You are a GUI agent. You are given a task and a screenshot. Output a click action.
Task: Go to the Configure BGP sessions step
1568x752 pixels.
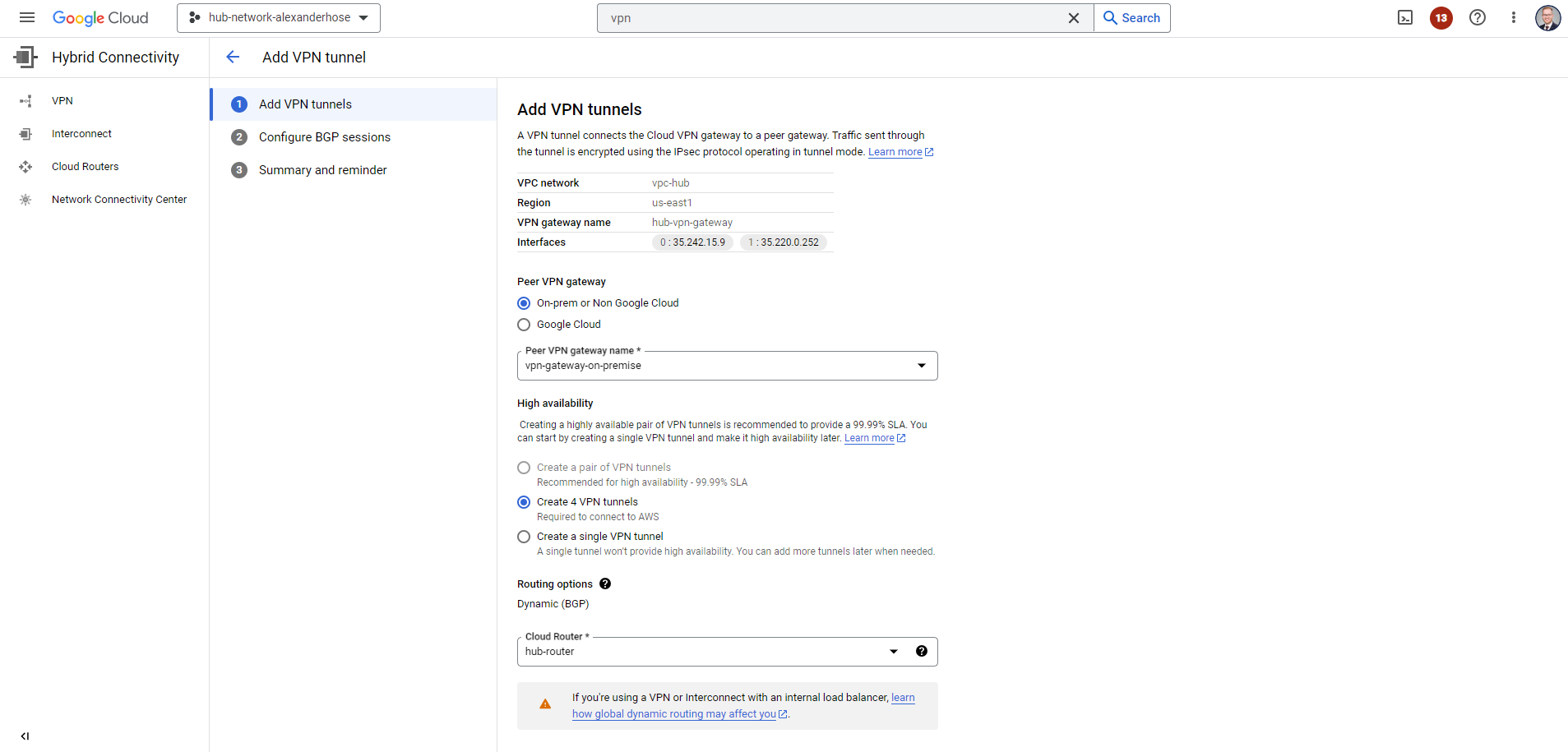[x=324, y=136]
